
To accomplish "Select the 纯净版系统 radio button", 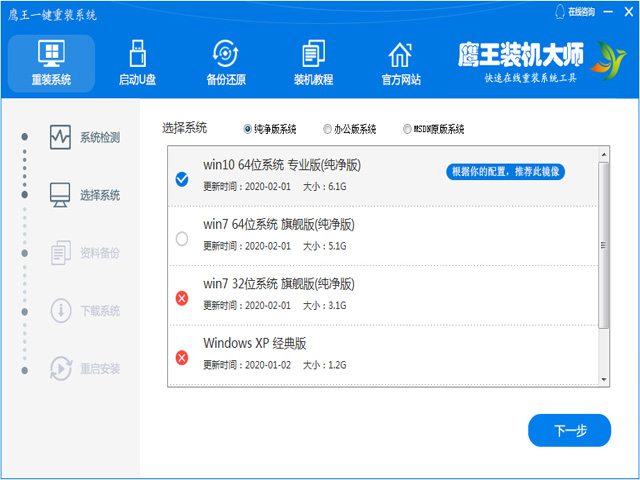I will (247, 129).
